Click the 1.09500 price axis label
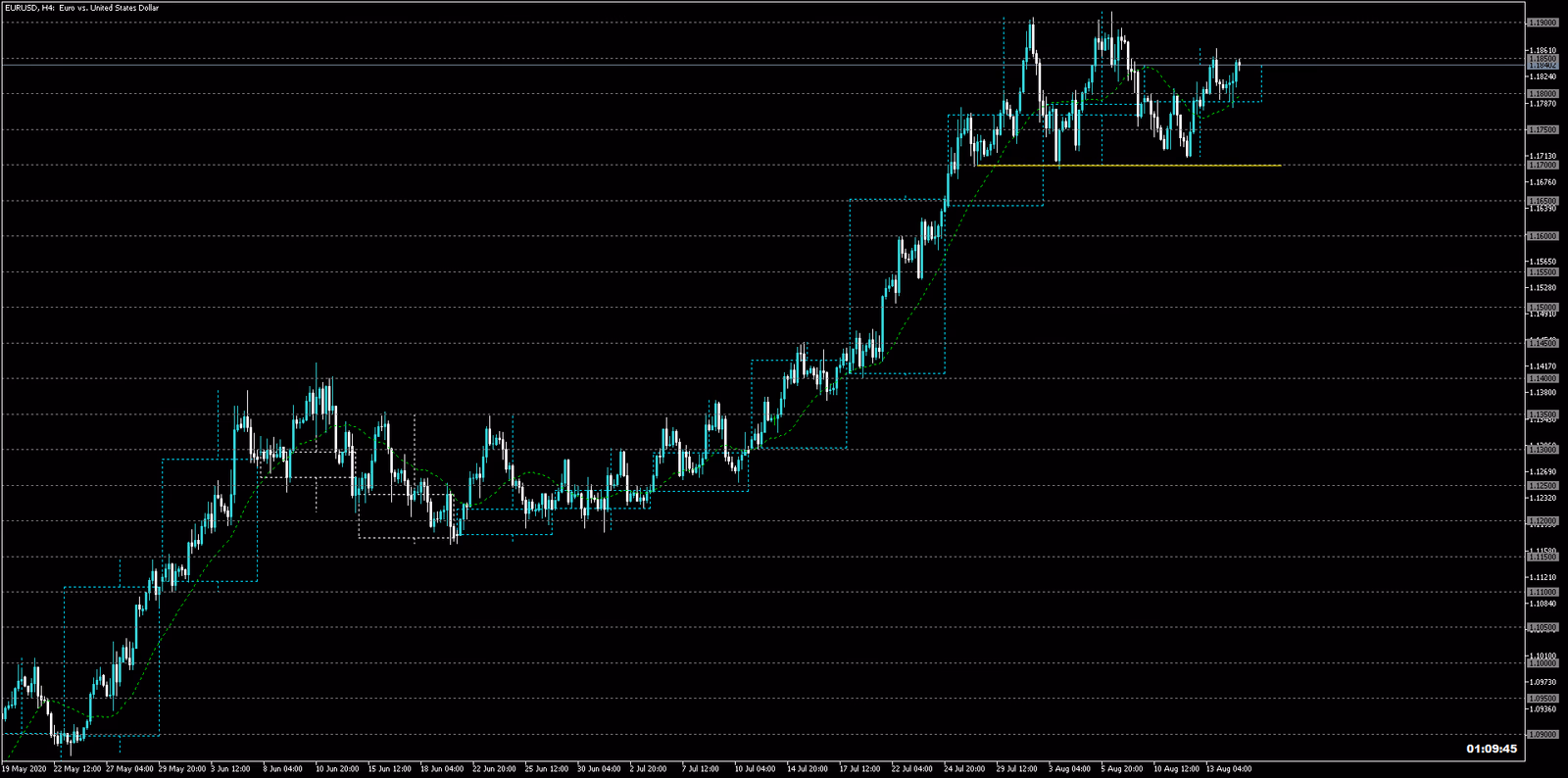Screen dimensions: 1568x778 [x=1543, y=699]
